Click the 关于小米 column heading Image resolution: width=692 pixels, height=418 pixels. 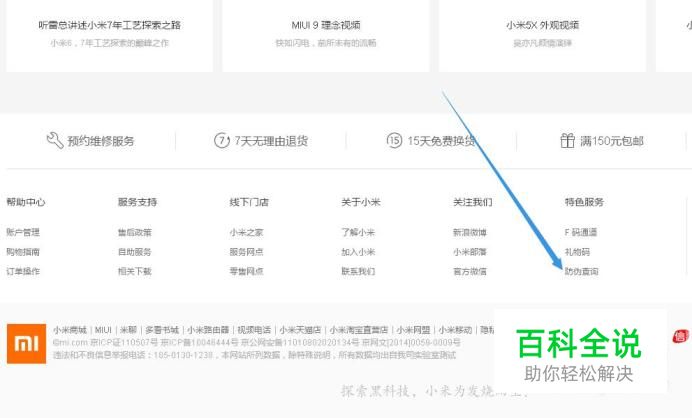[361, 202]
